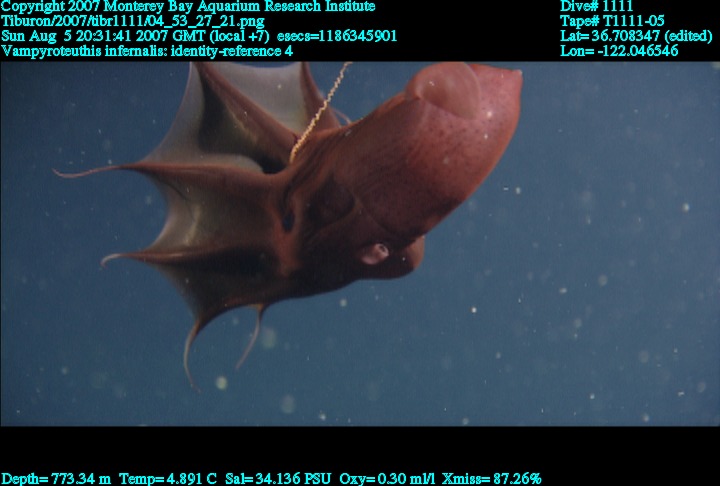Select the esecs=1186345901 value
Image resolution: width=720 pixels, height=486 pixels.
[x=340, y=36]
